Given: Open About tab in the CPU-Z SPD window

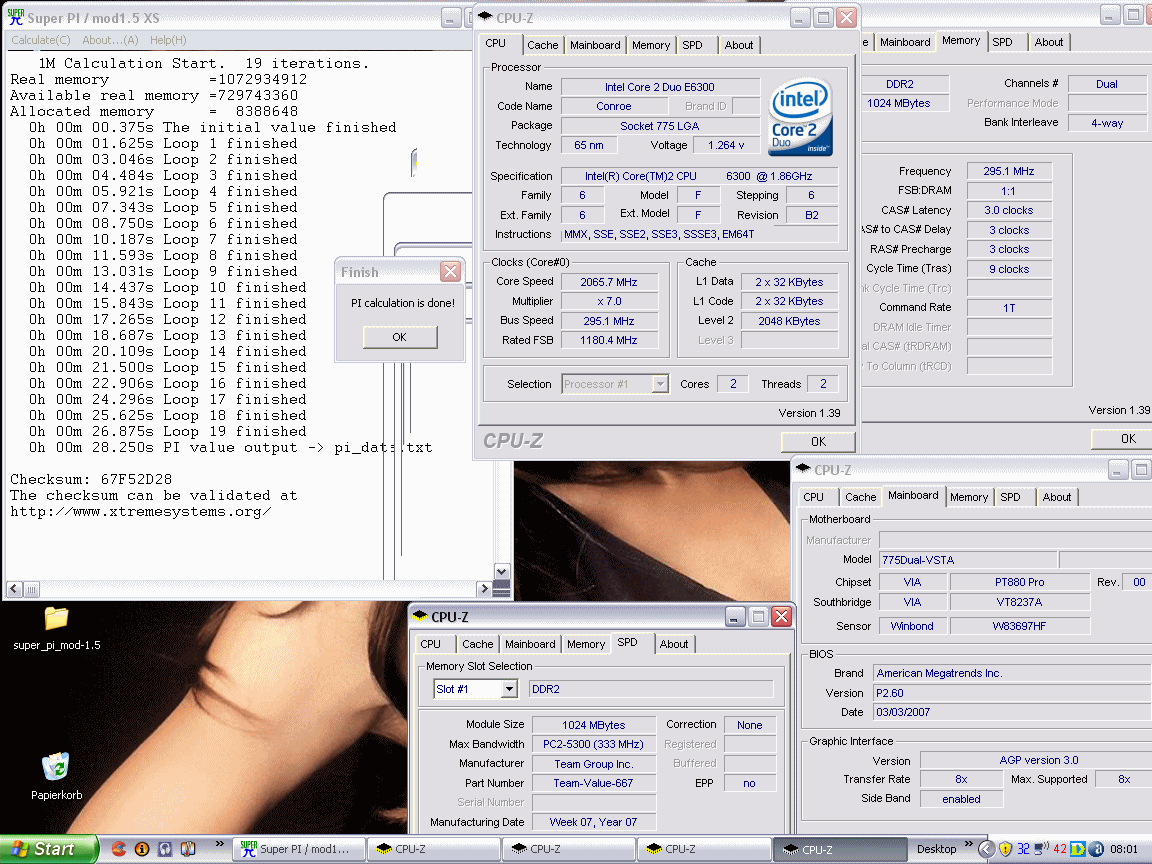Looking at the screenshot, I should pos(674,644).
